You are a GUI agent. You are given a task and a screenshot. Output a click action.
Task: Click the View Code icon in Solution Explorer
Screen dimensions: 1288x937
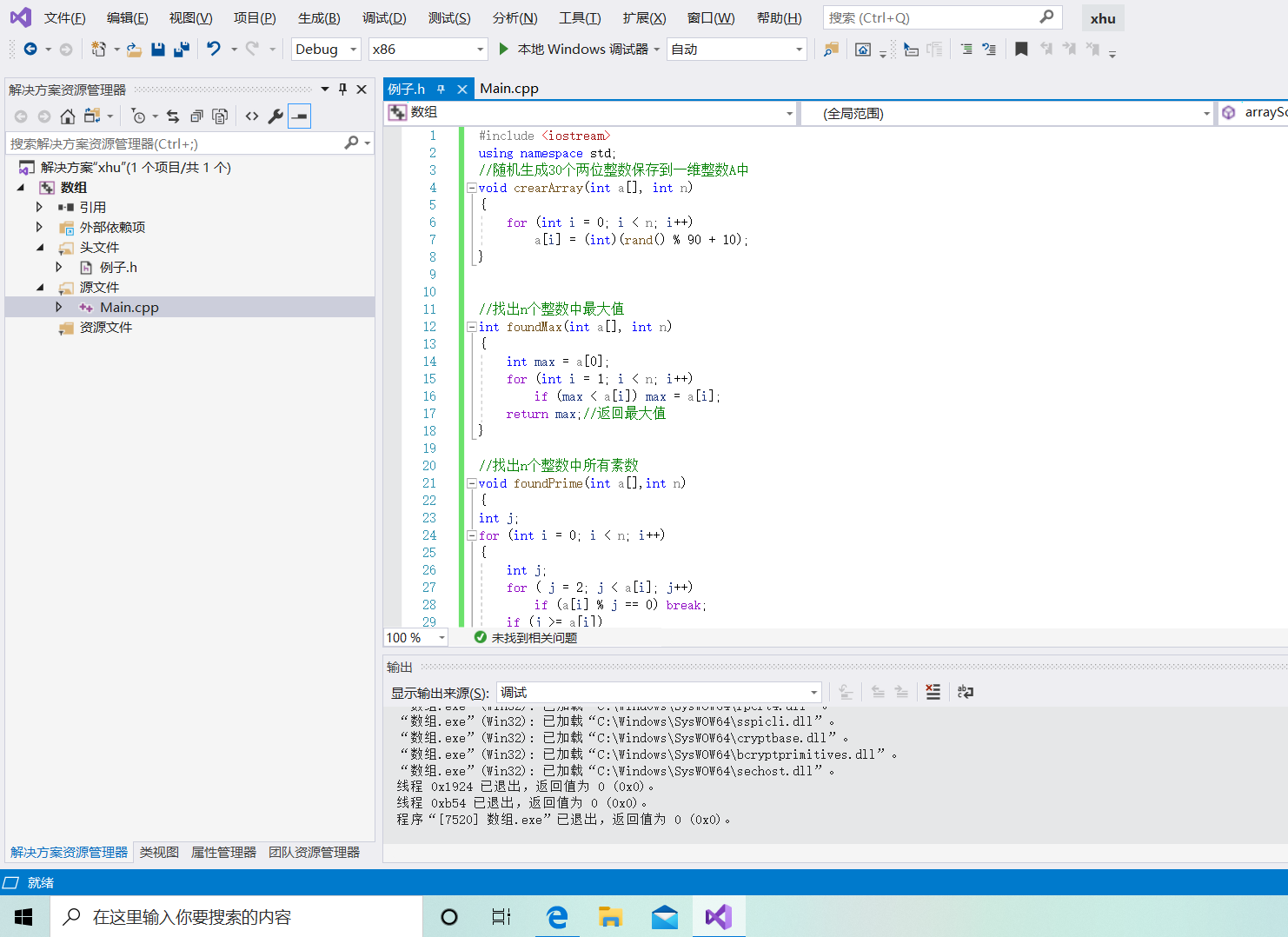click(252, 116)
